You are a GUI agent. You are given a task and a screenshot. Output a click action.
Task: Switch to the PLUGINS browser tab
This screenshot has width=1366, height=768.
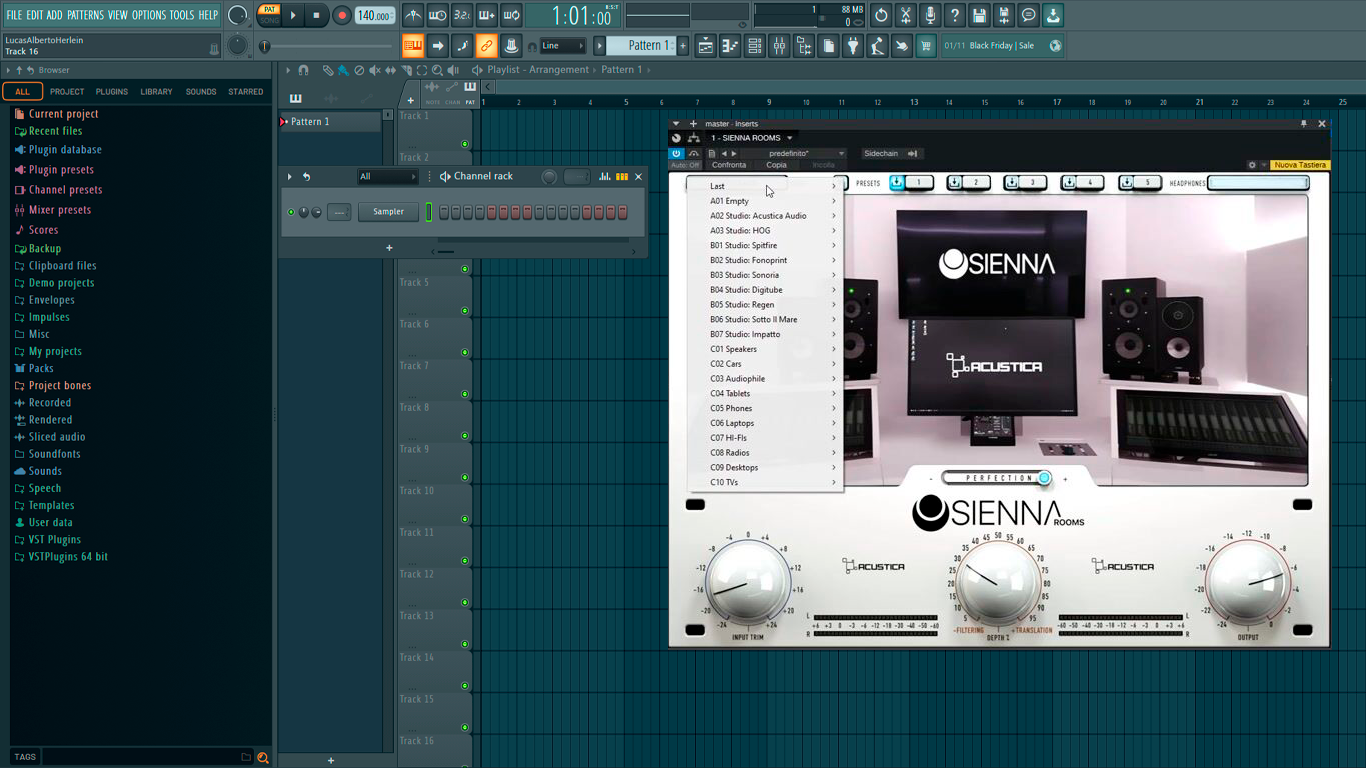[x=112, y=92]
